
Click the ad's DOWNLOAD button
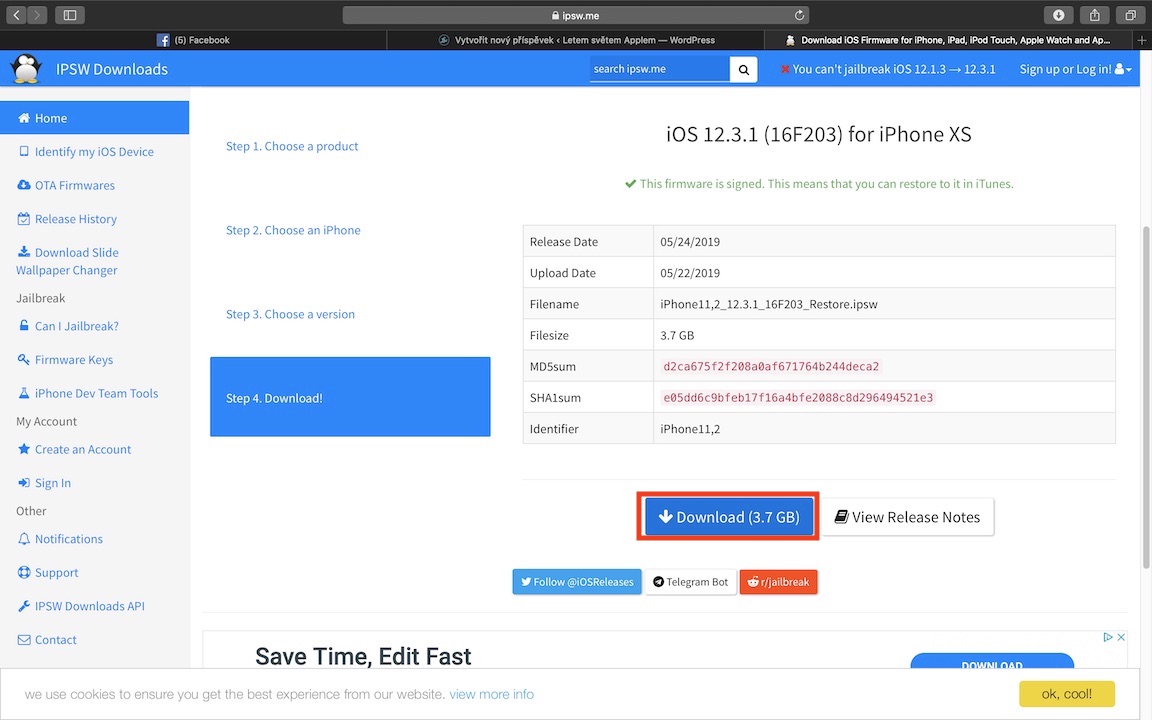click(x=992, y=661)
